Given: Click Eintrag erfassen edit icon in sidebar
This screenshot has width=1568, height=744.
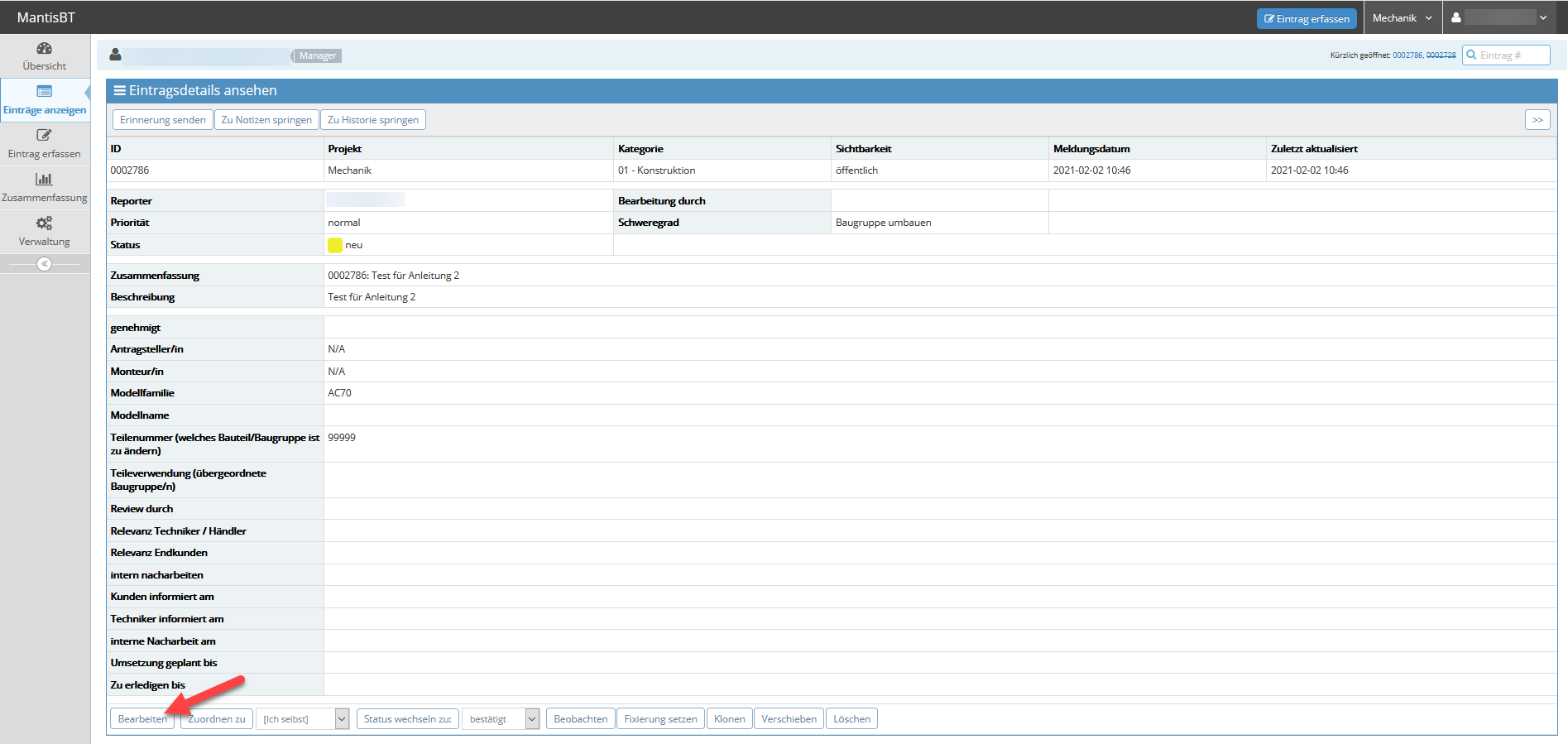Looking at the screenshot, I should coord(45,136).
